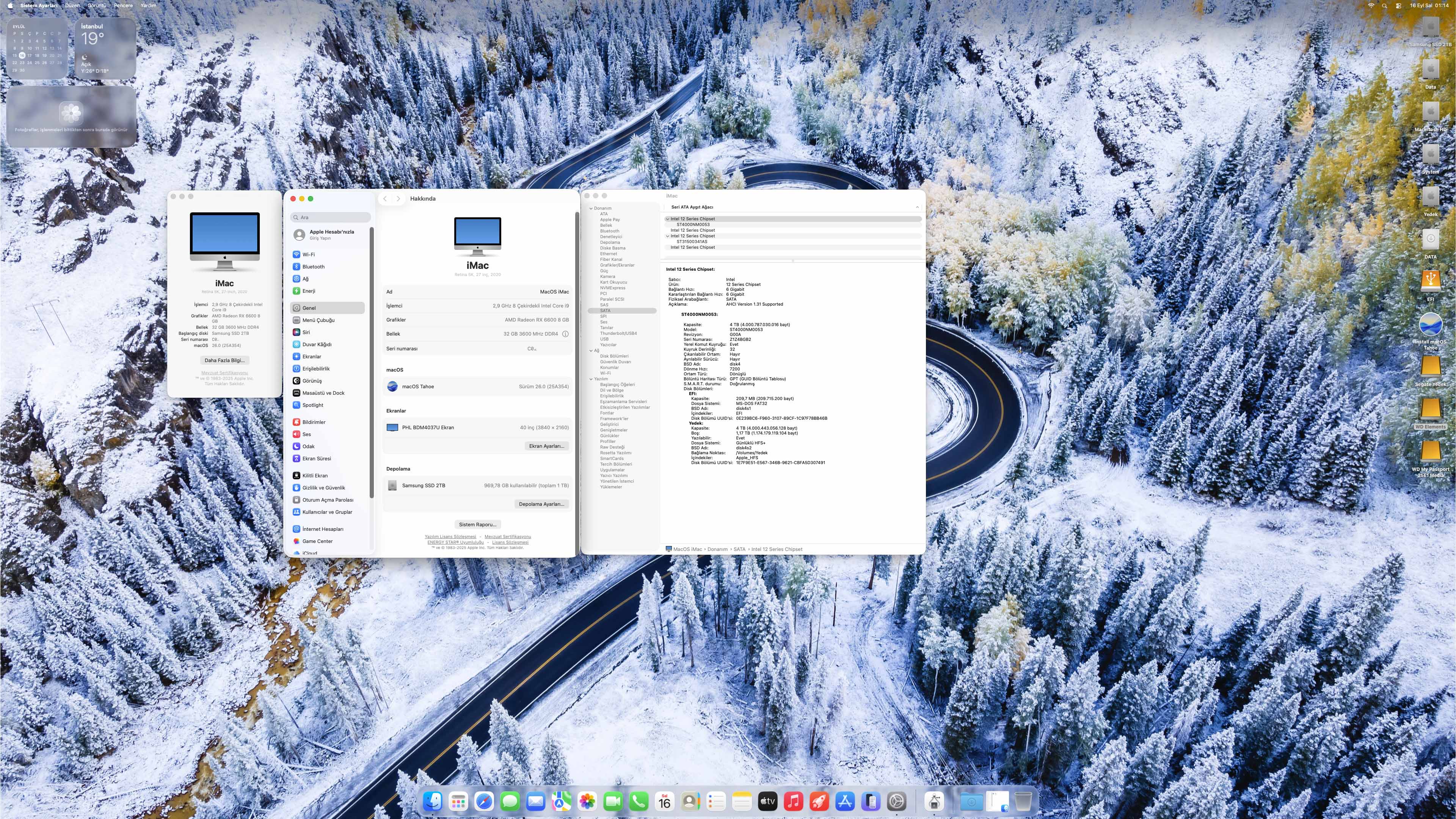Viewport: 1456px width, 819px height.
Task: Select Grafikler/Ekranlar in System Information sidebar
Action: (617, 265)
